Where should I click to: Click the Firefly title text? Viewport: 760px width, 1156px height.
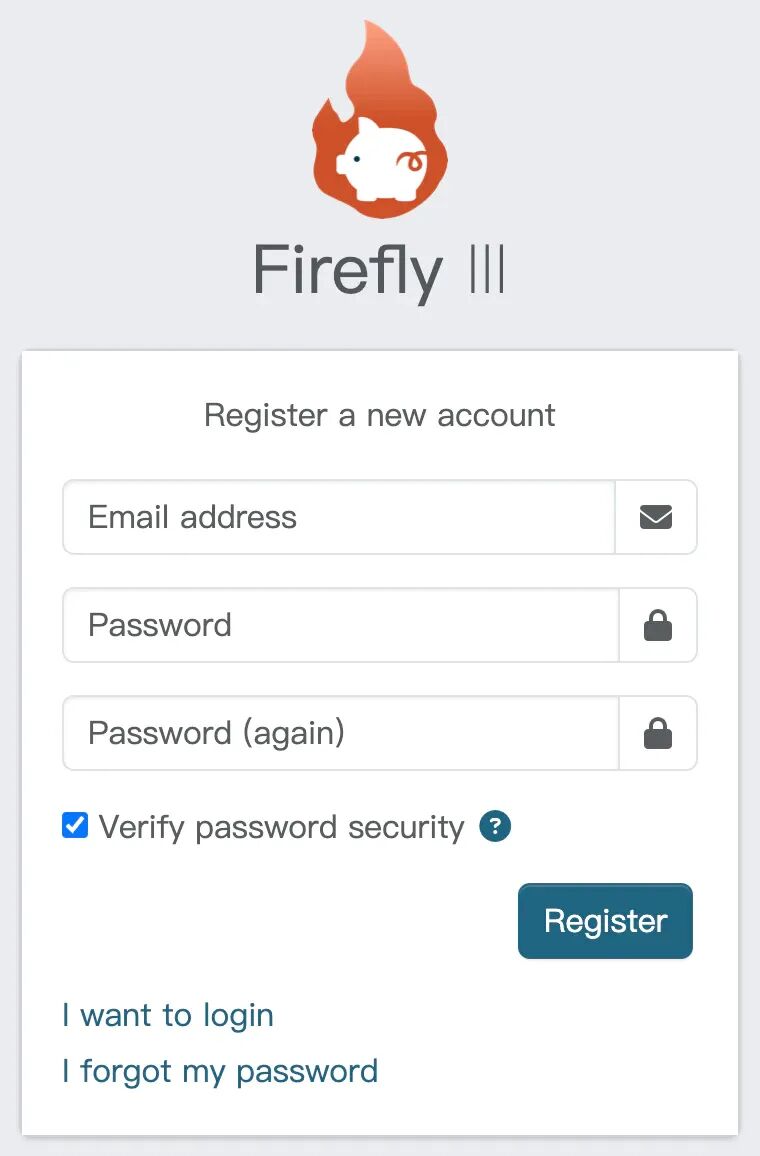point(348,271)
